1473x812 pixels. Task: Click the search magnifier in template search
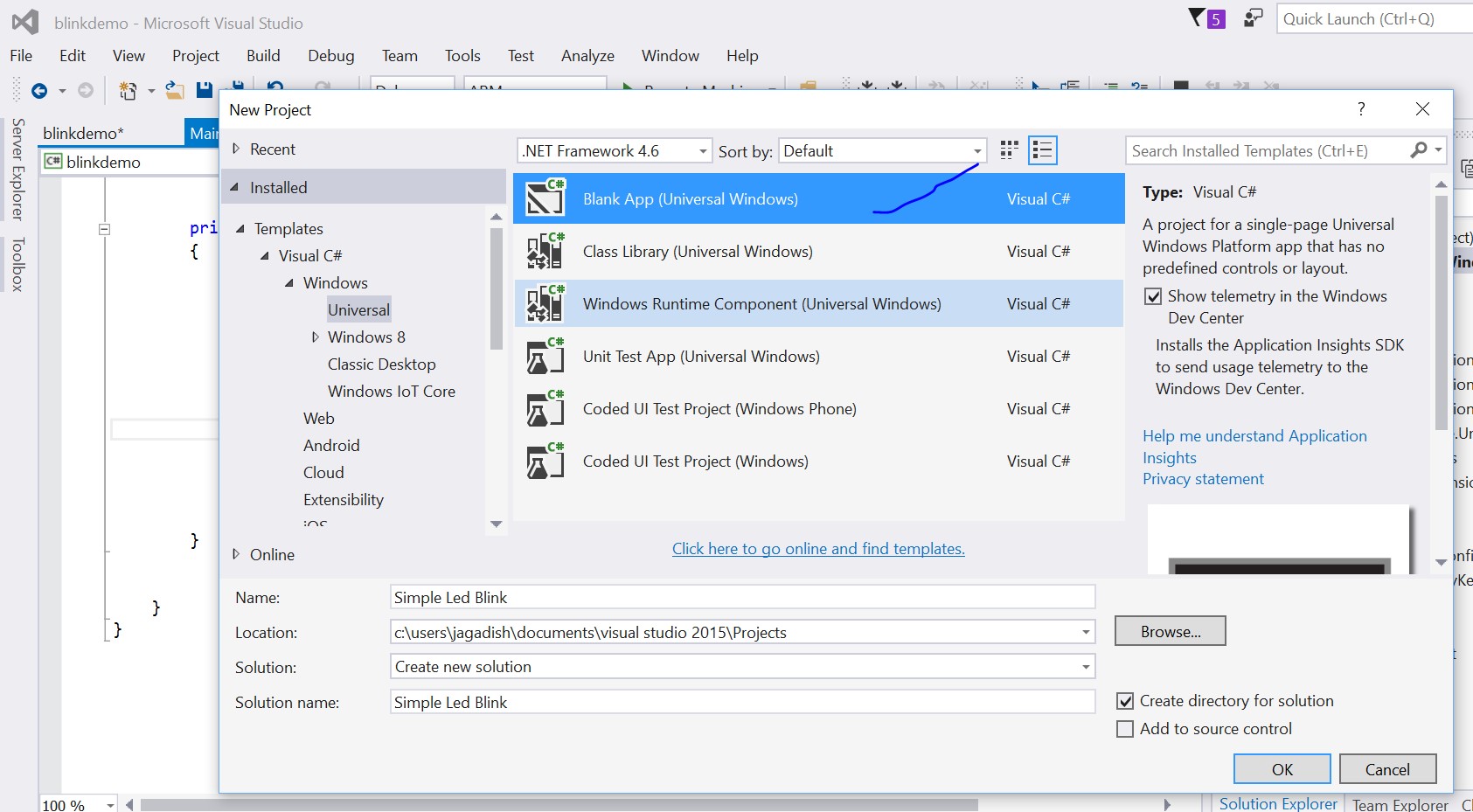[x=1419, y=150]
